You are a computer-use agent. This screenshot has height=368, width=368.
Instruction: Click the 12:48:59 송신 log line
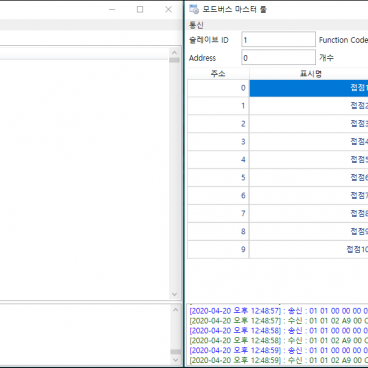279,351
